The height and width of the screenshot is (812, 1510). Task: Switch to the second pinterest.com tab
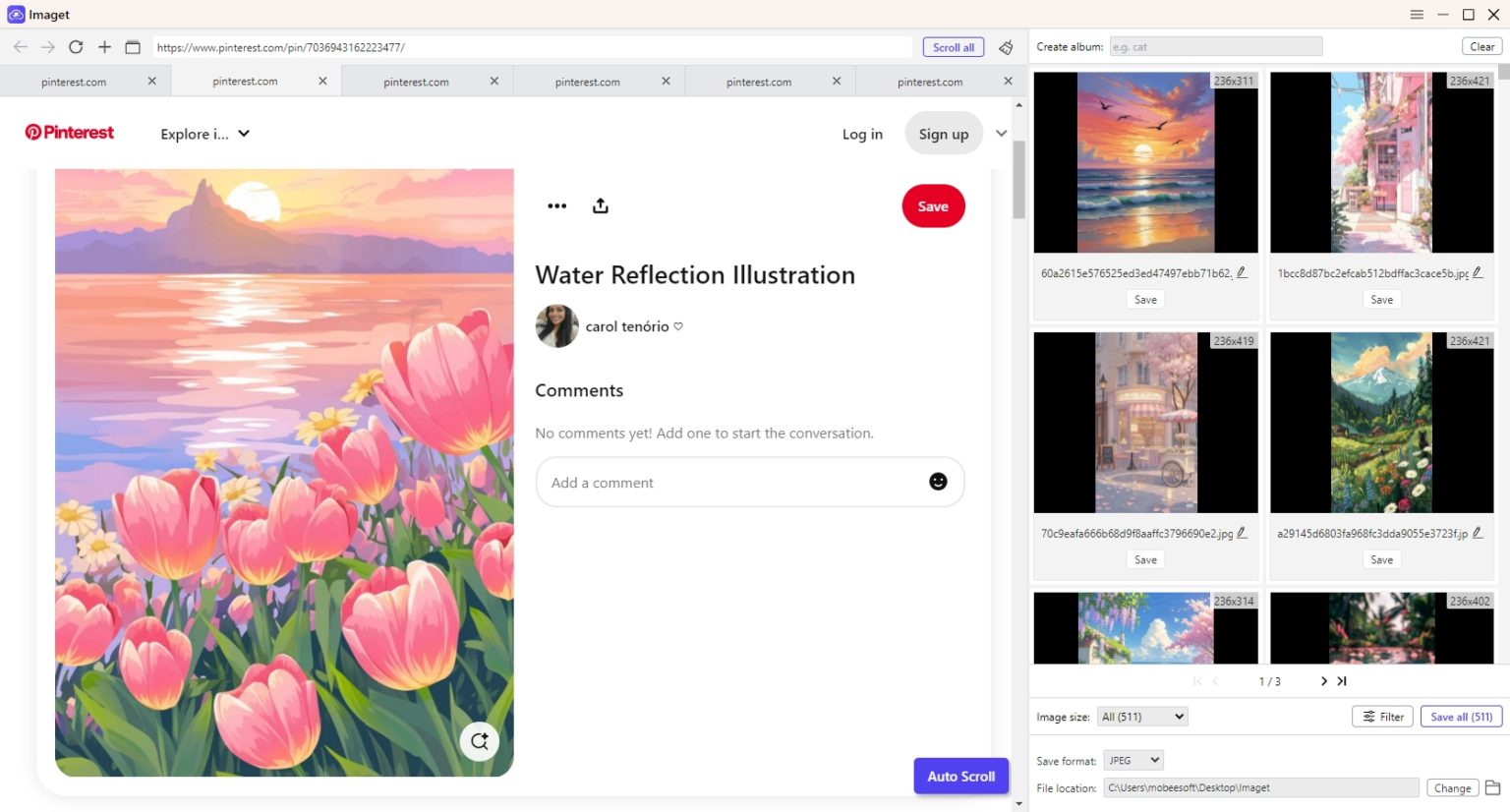click(x=245, y=82)
